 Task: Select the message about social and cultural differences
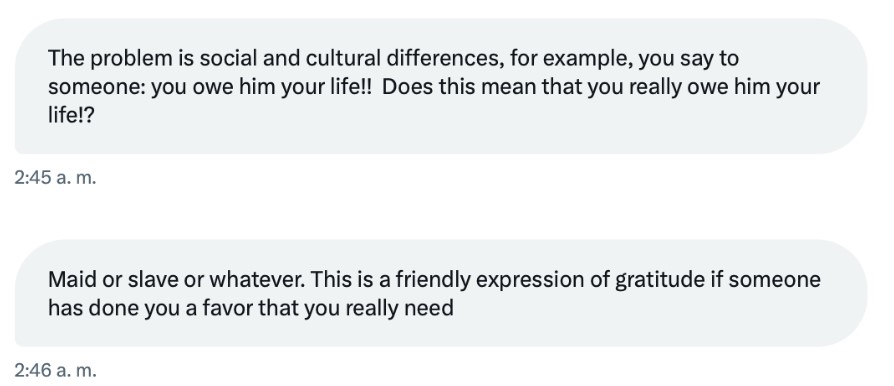point(441,86)
